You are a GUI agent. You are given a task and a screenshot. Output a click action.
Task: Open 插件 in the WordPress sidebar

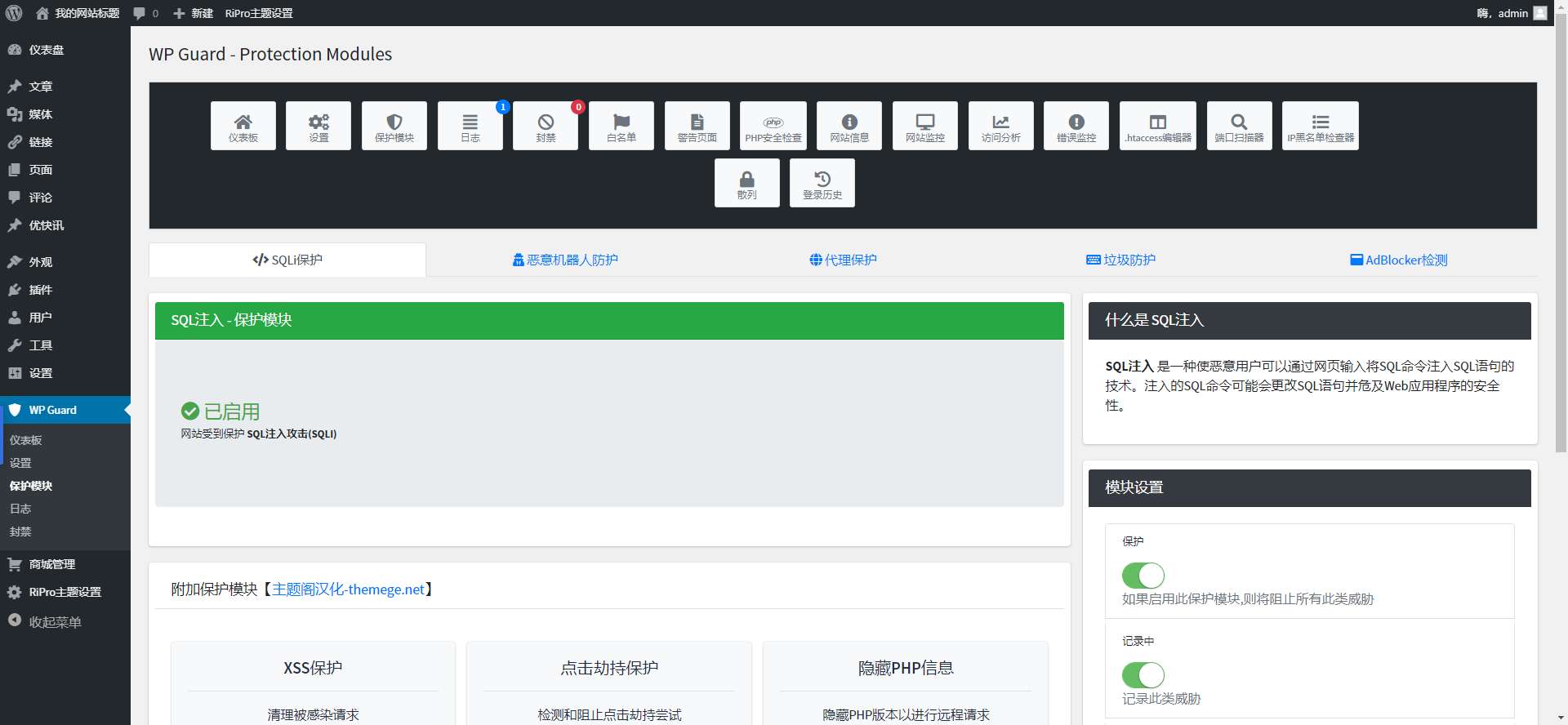tap(65, 290)
